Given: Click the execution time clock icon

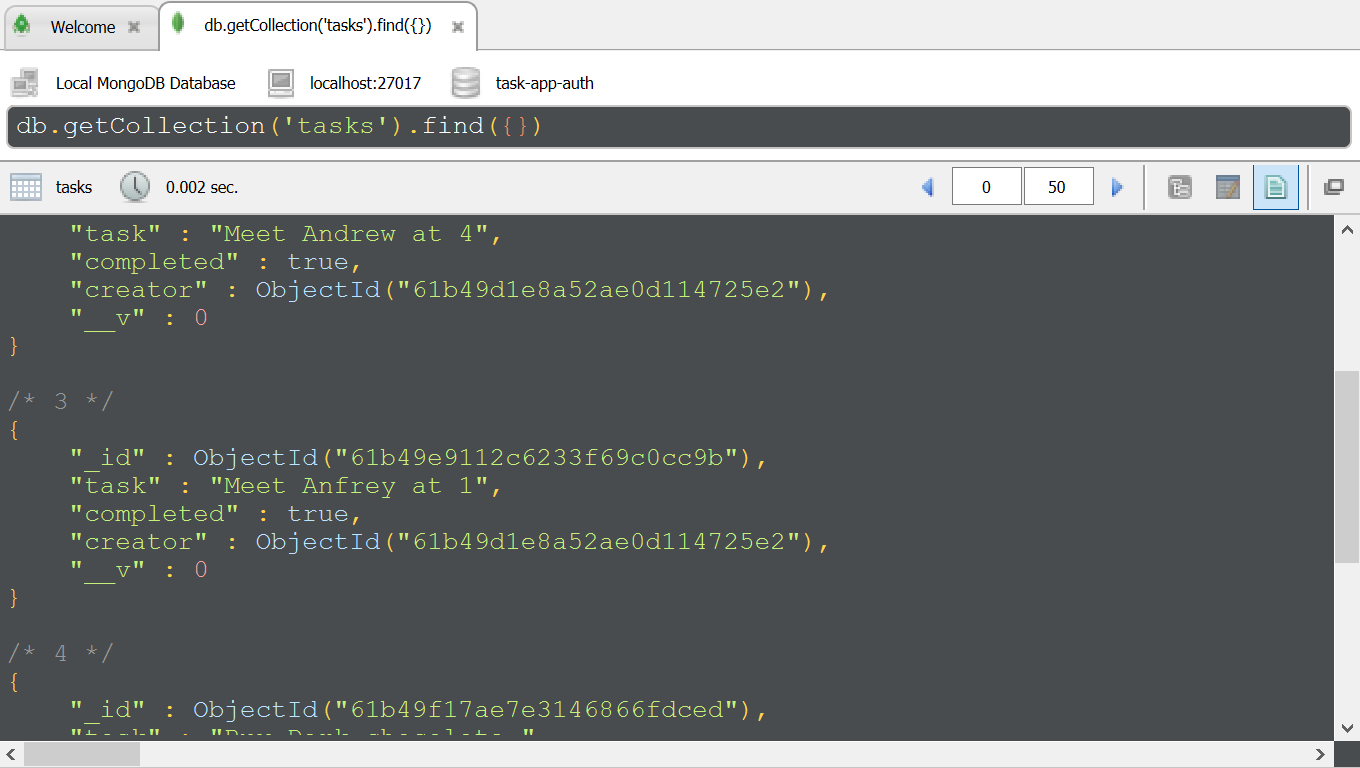Looking at the screenshot, I should 135,187.
